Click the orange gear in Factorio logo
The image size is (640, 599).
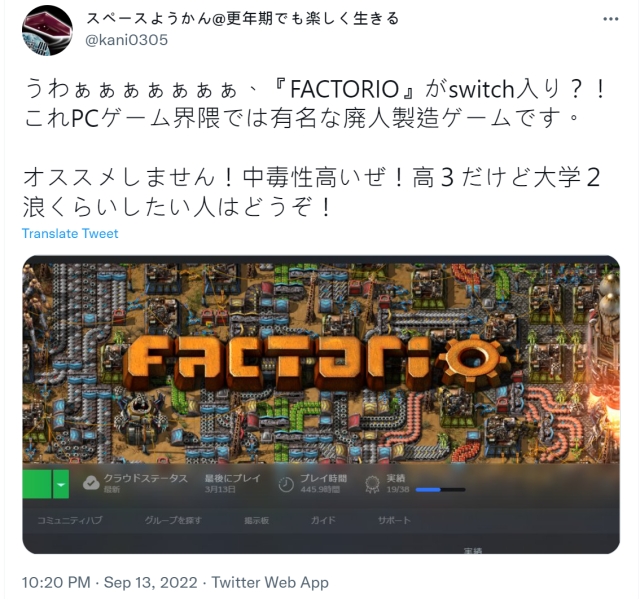coord(474,359)
